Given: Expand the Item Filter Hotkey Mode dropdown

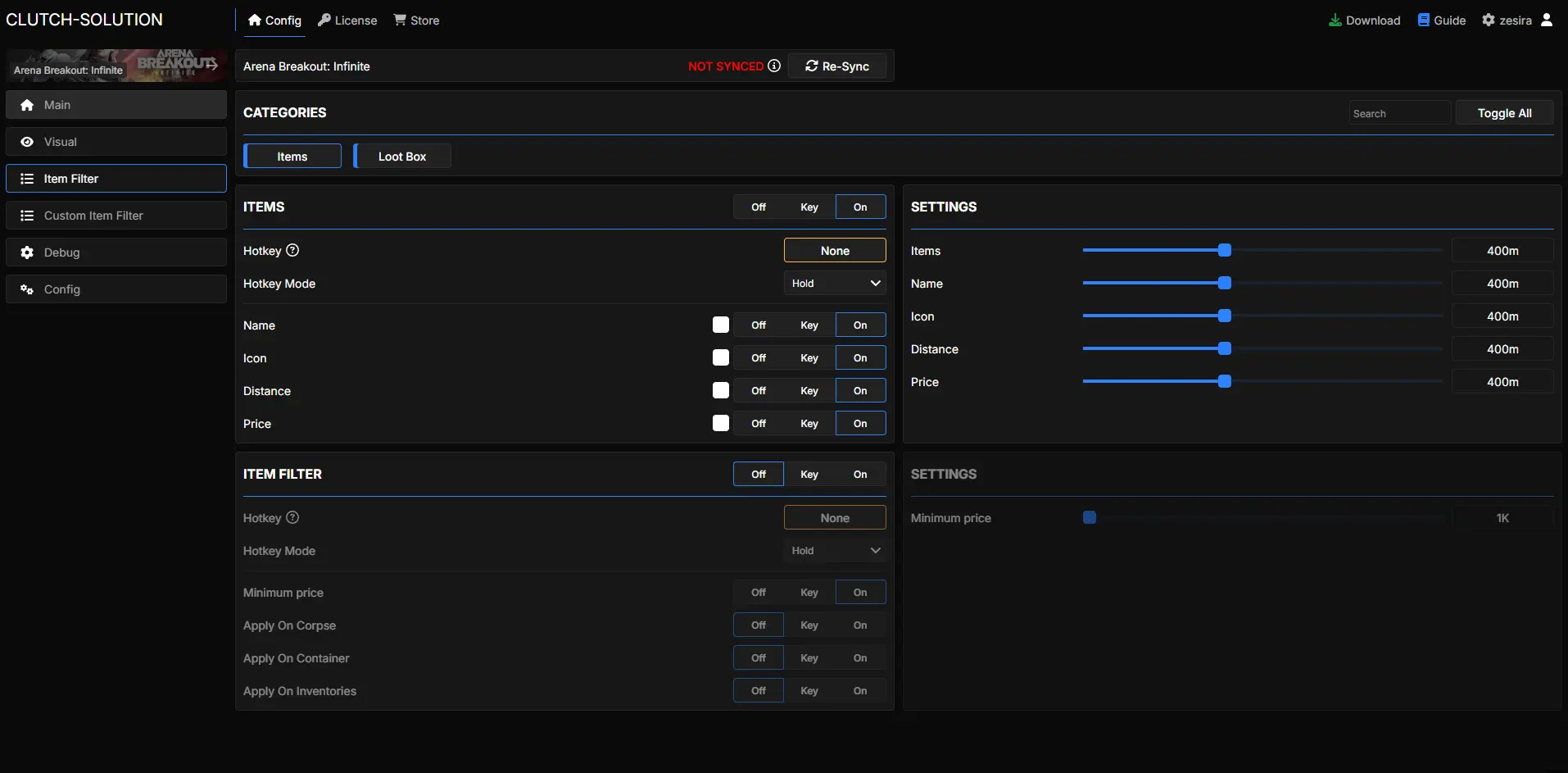Looking at the screenshot, I should click(835, 551).
